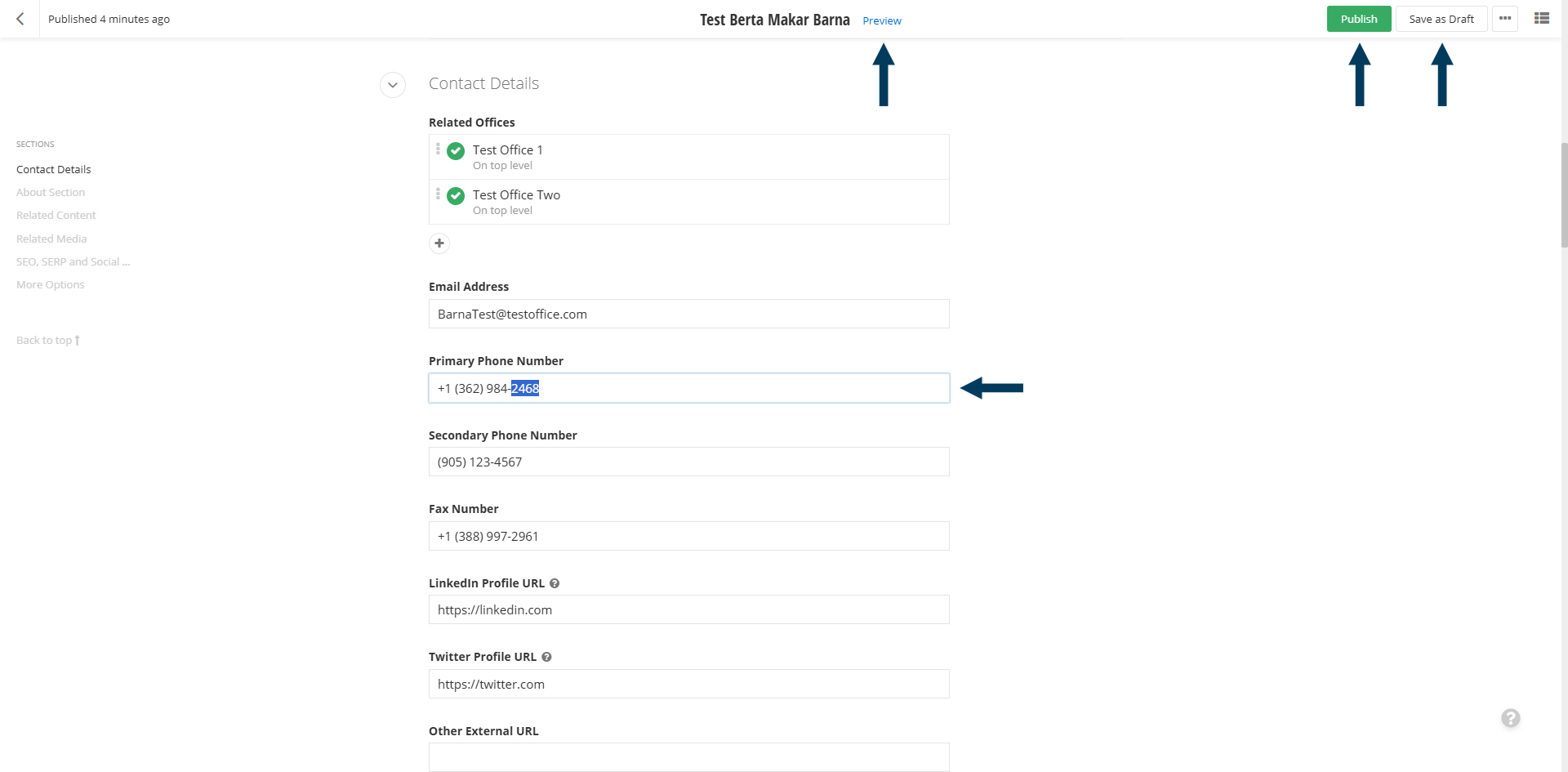This screenshot has height=772, width=1568.
Task: Open the three-dots more options menu
Action: [1505, 19]
